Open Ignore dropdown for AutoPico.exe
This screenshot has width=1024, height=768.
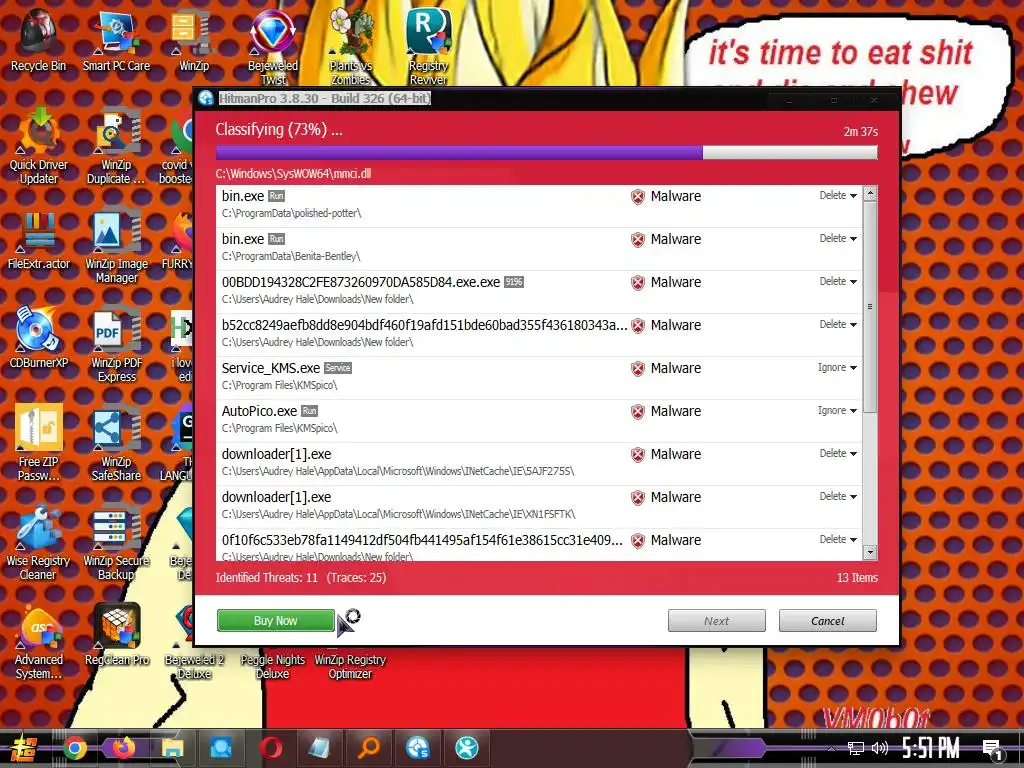pos(837,411)
